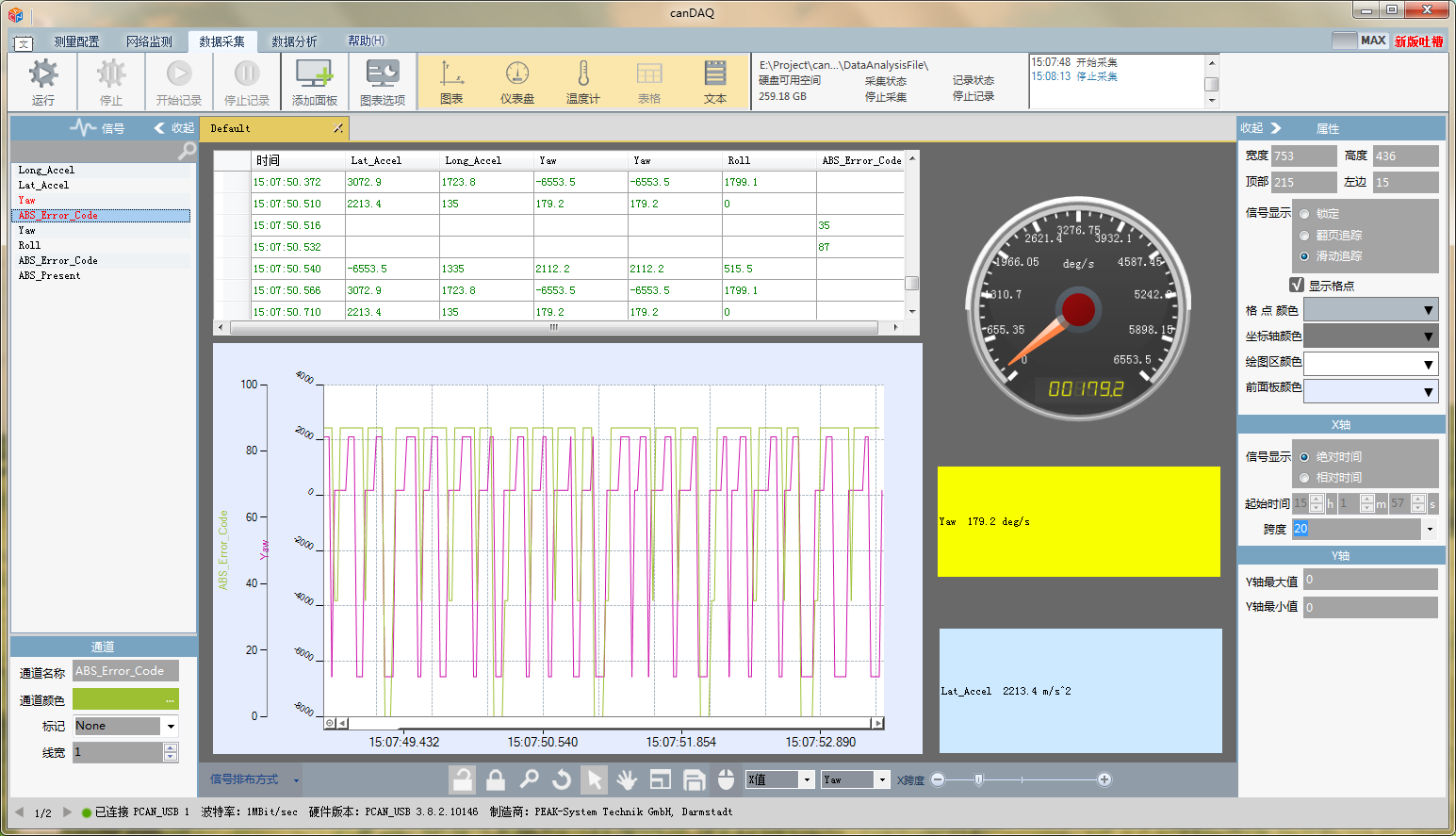The width and height of the screenshot is (1456, 836).
Task: Choose 相对时间 radio option
Action: tap(1304, 478)
